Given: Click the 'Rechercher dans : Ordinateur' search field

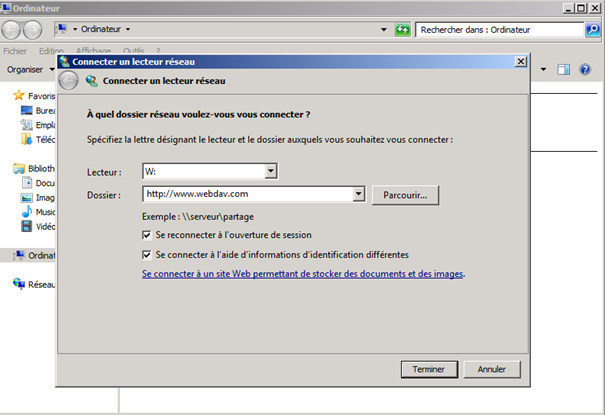Looking at the screenshot, I should click(498, 30).
